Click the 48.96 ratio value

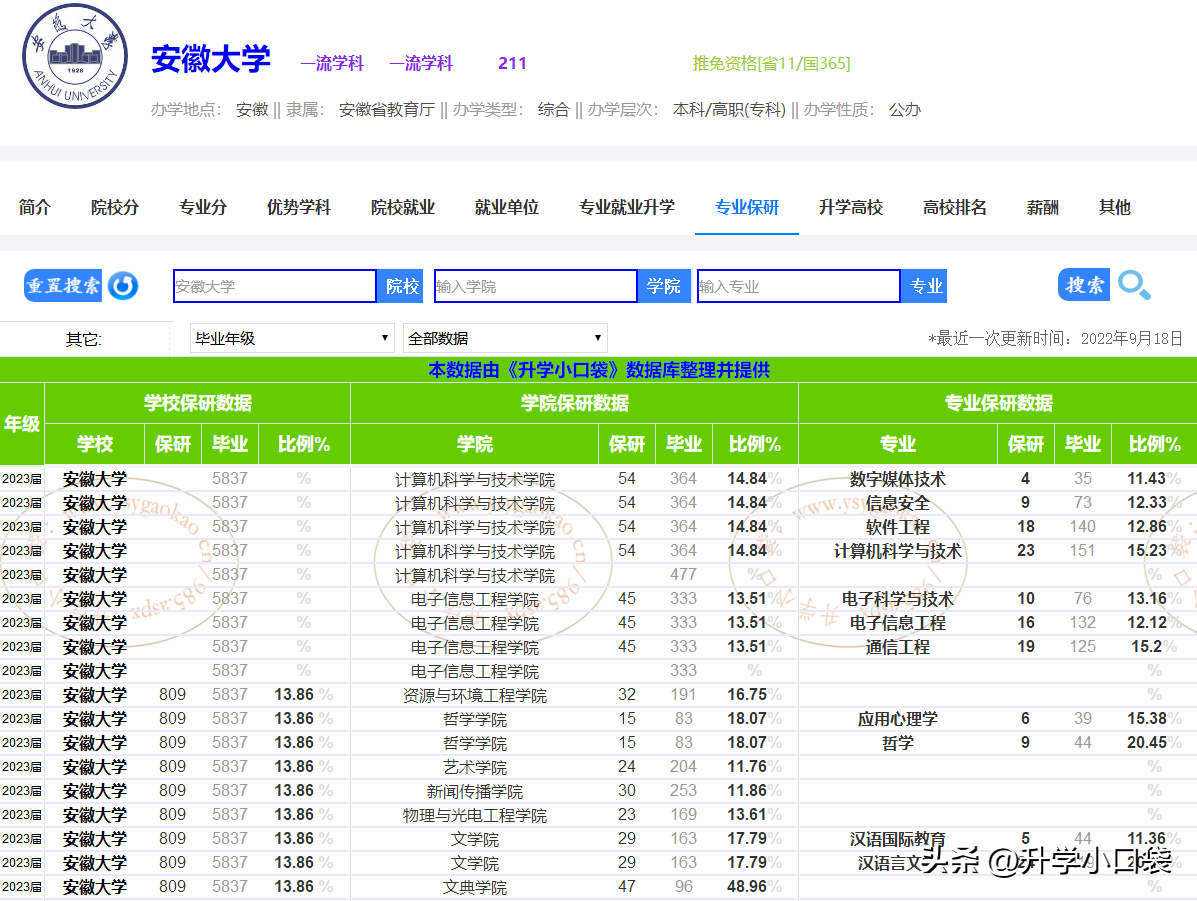(x=747, y=886)
